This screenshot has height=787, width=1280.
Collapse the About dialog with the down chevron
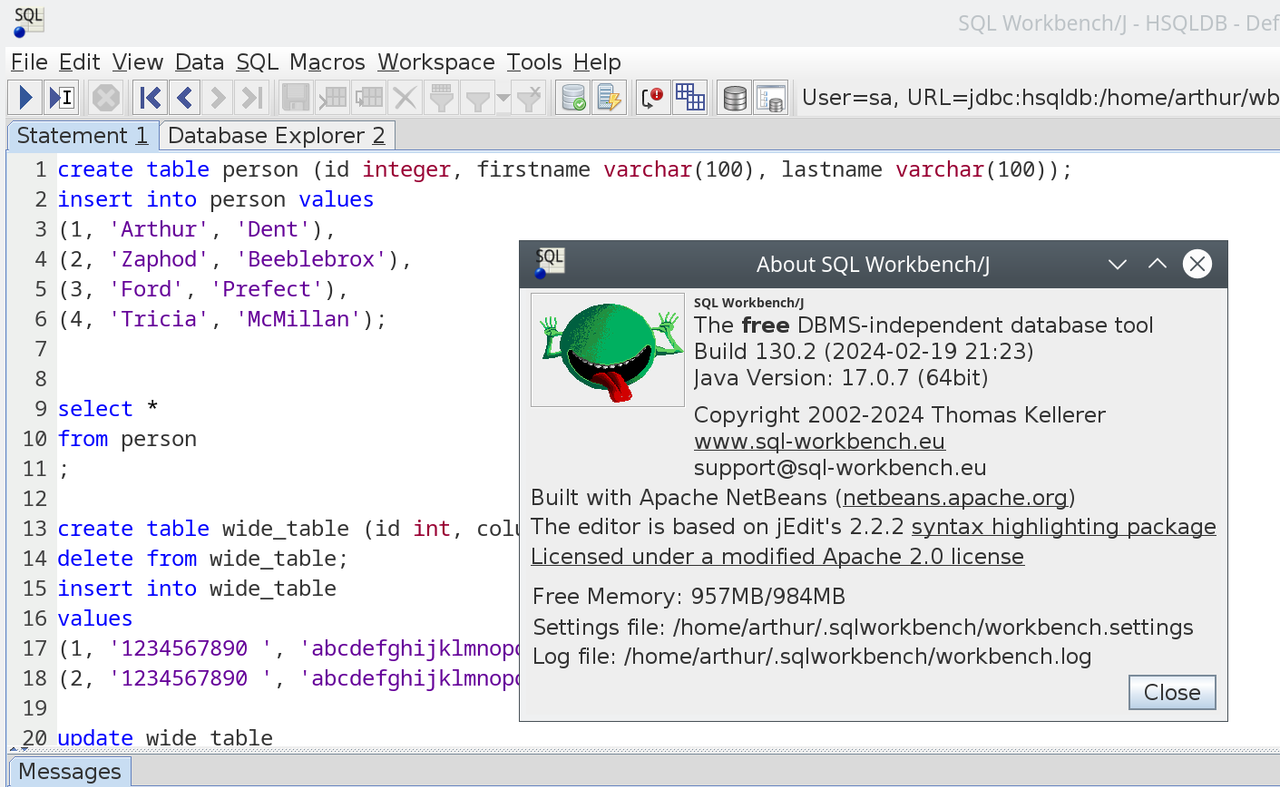[x=1117, y=264]
